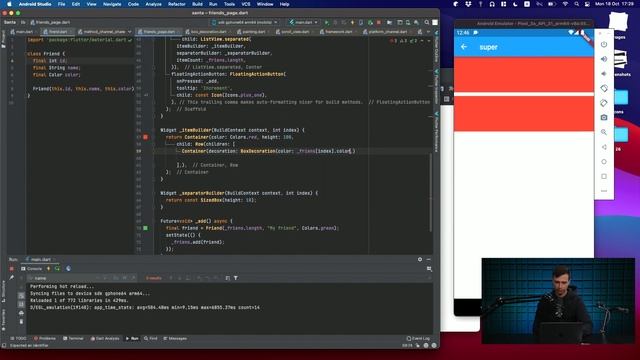Tap the first red list item in emulator
This screenshot has width=640, height=360.
(524, 75)
